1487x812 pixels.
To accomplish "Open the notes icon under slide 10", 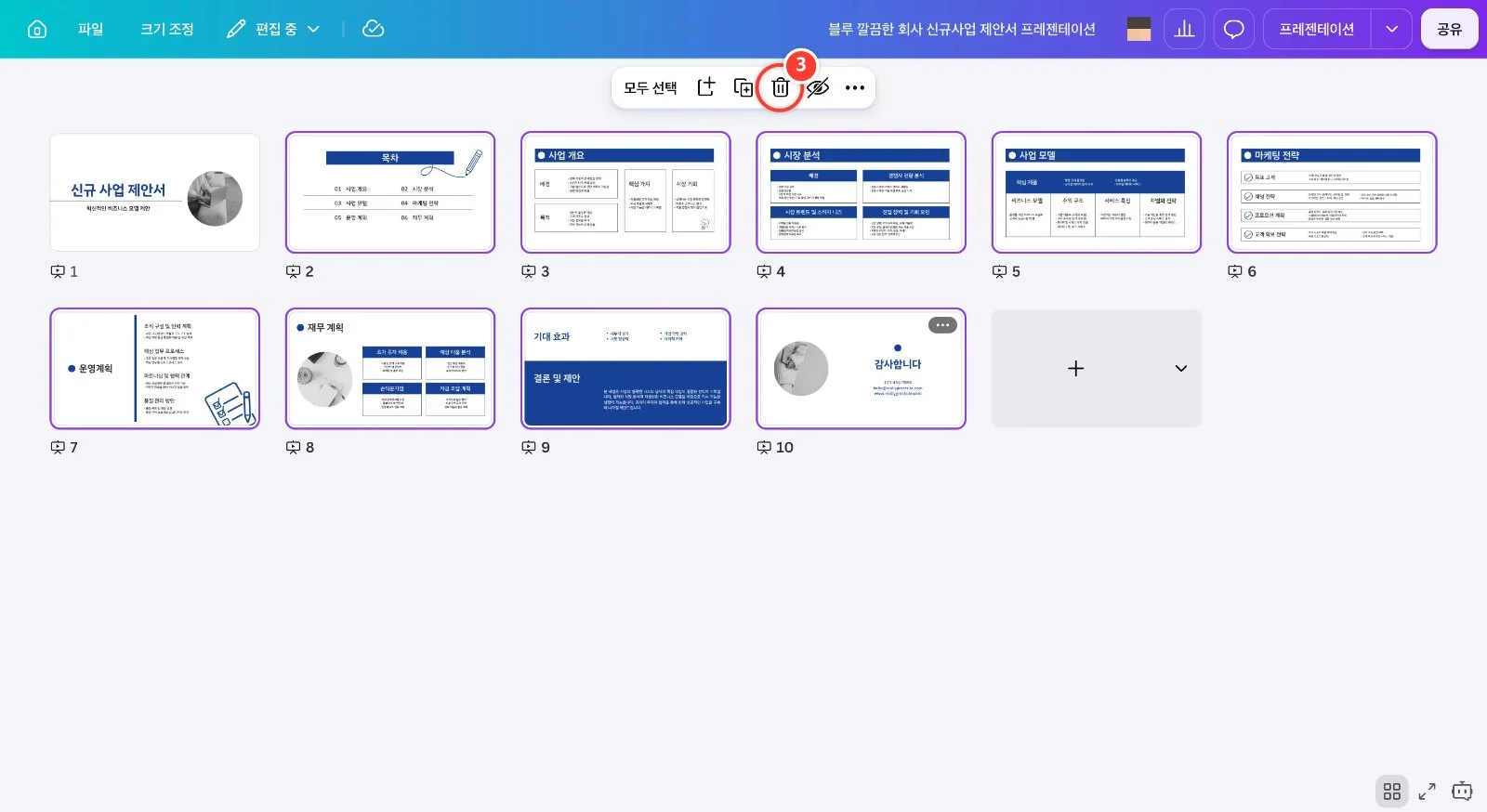I will [764, 447].
